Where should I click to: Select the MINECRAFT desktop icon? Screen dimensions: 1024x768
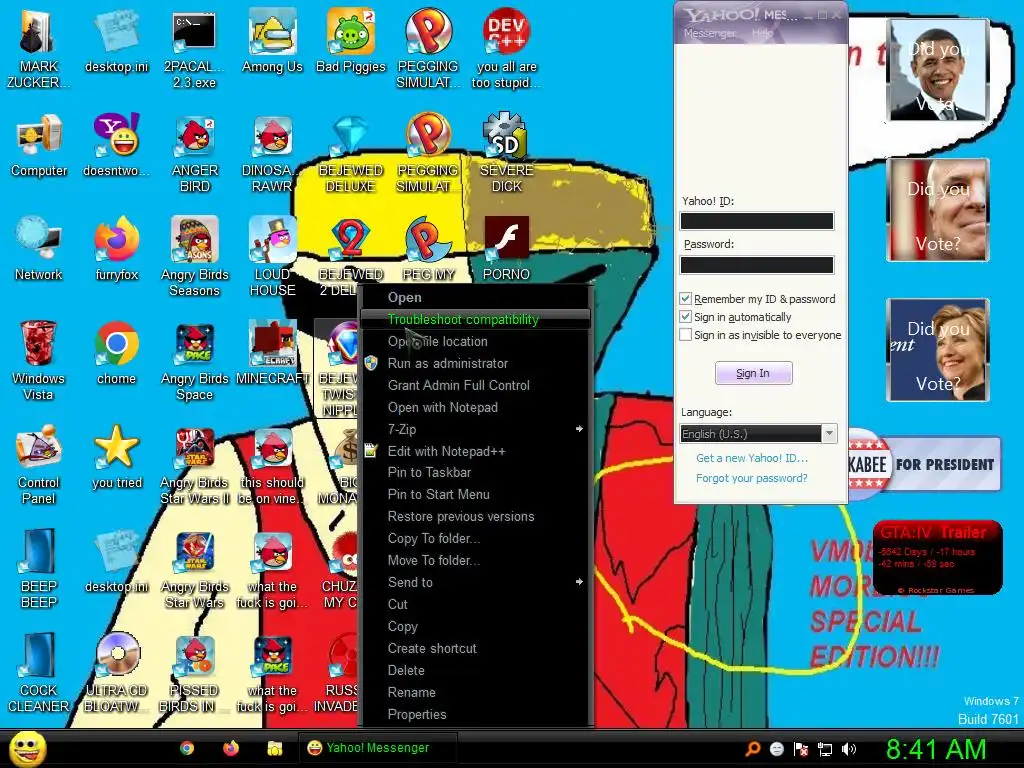coord(272,353)
